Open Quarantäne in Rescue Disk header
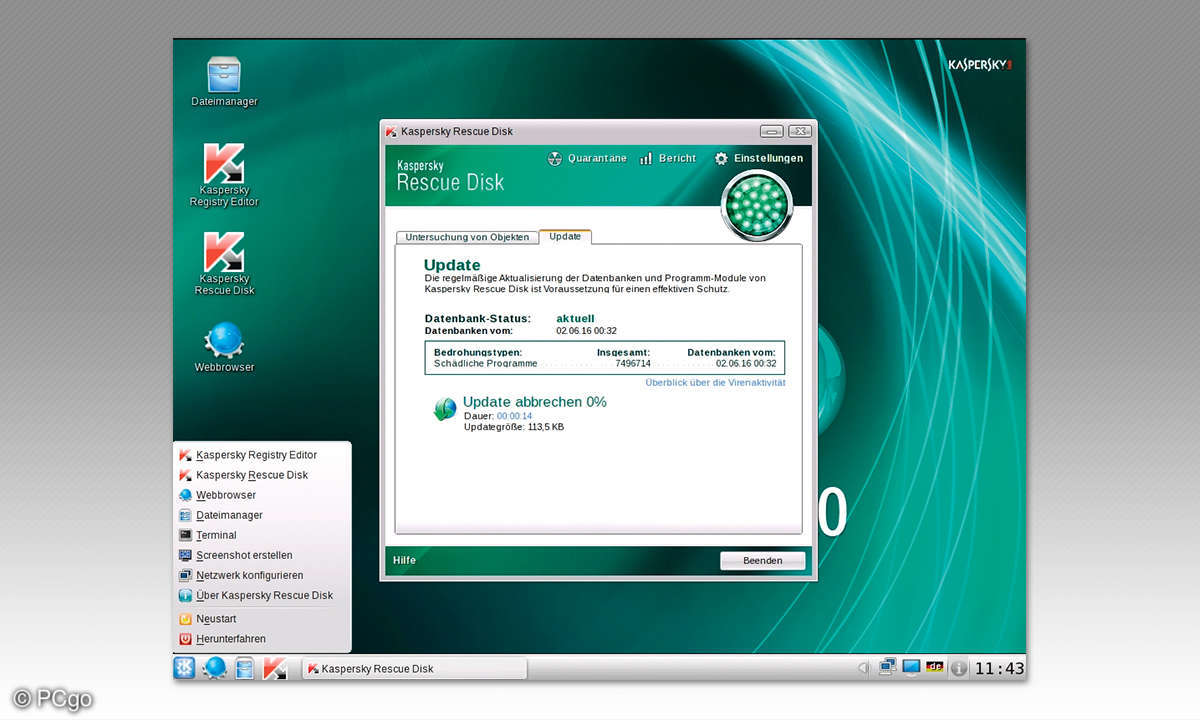Image resolution: width=1200 pixels, height=720 pixels. [587, 158]
